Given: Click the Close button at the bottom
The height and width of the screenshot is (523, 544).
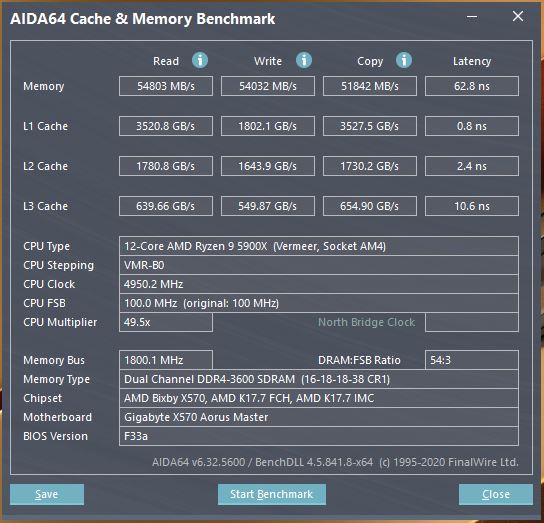Looking at the screenshot, I should tap(496, 494).
